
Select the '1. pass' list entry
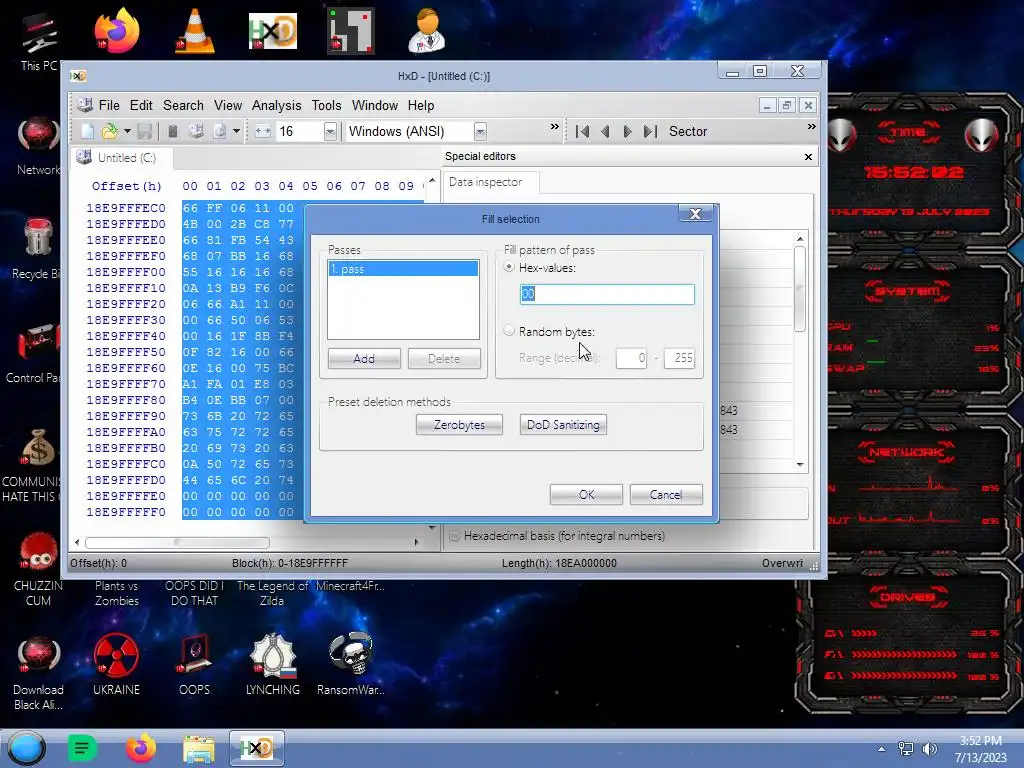point(403,268)
